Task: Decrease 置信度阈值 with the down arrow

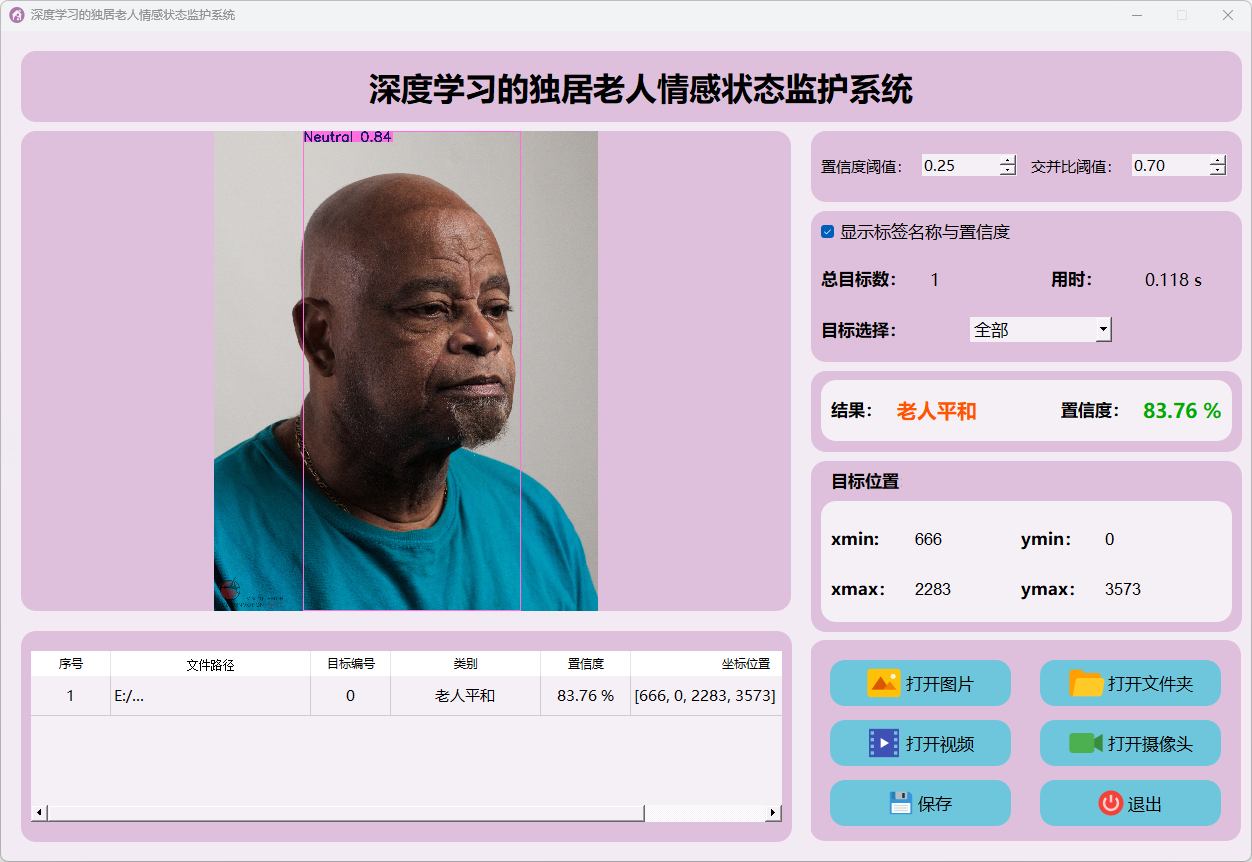Action: 1007,171
